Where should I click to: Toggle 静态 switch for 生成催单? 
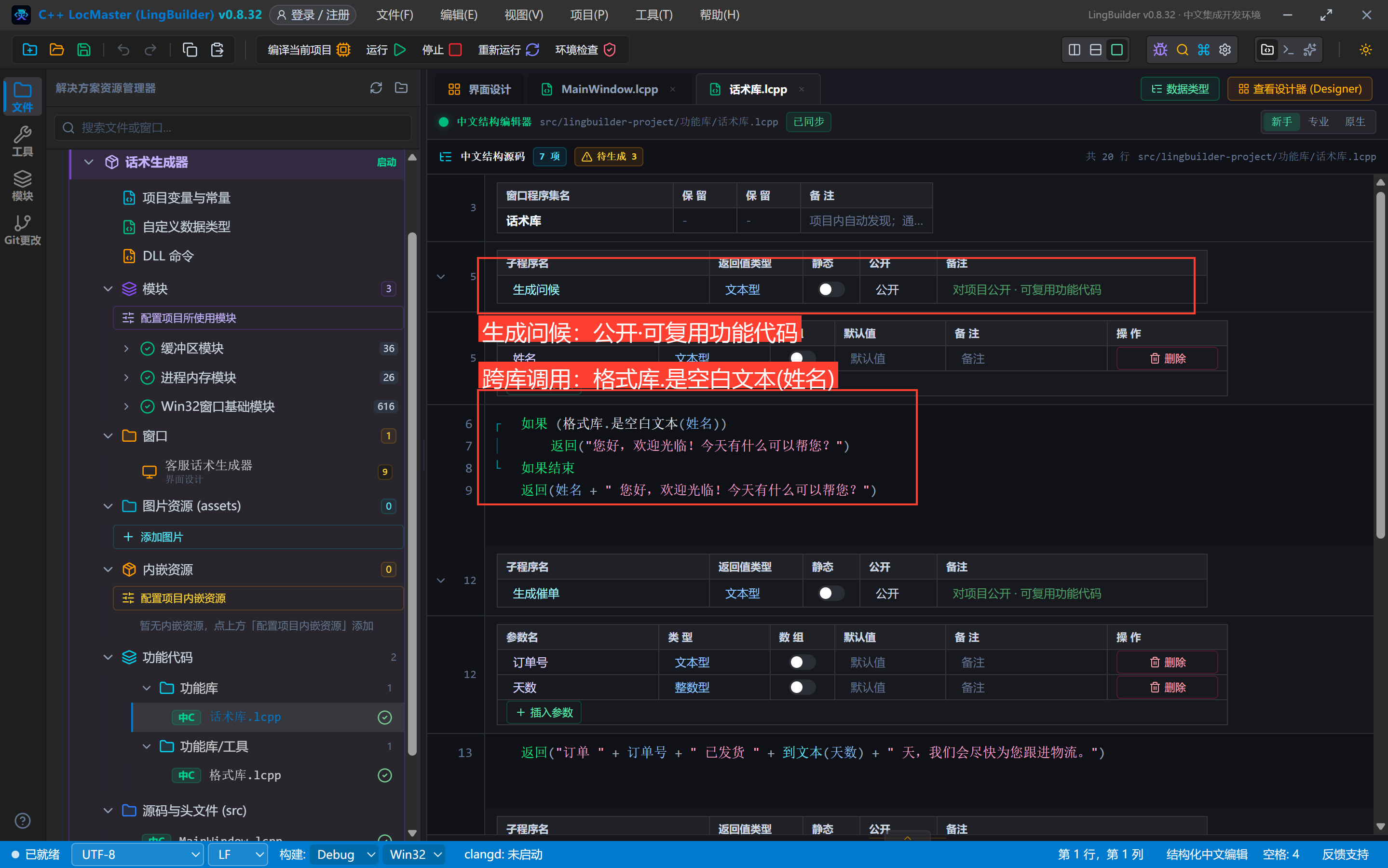pos(830,593)
